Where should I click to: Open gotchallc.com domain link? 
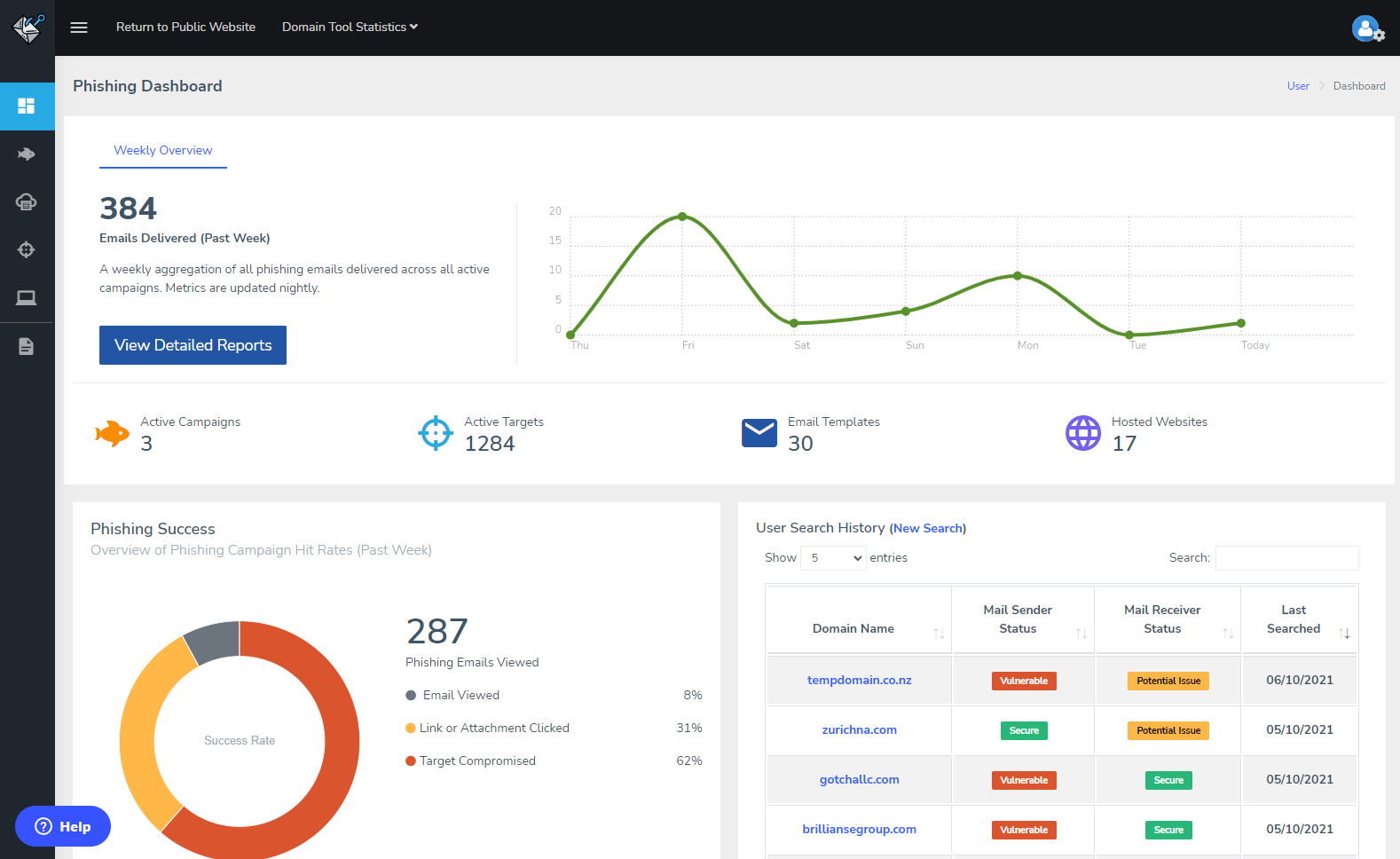point(859,780)
